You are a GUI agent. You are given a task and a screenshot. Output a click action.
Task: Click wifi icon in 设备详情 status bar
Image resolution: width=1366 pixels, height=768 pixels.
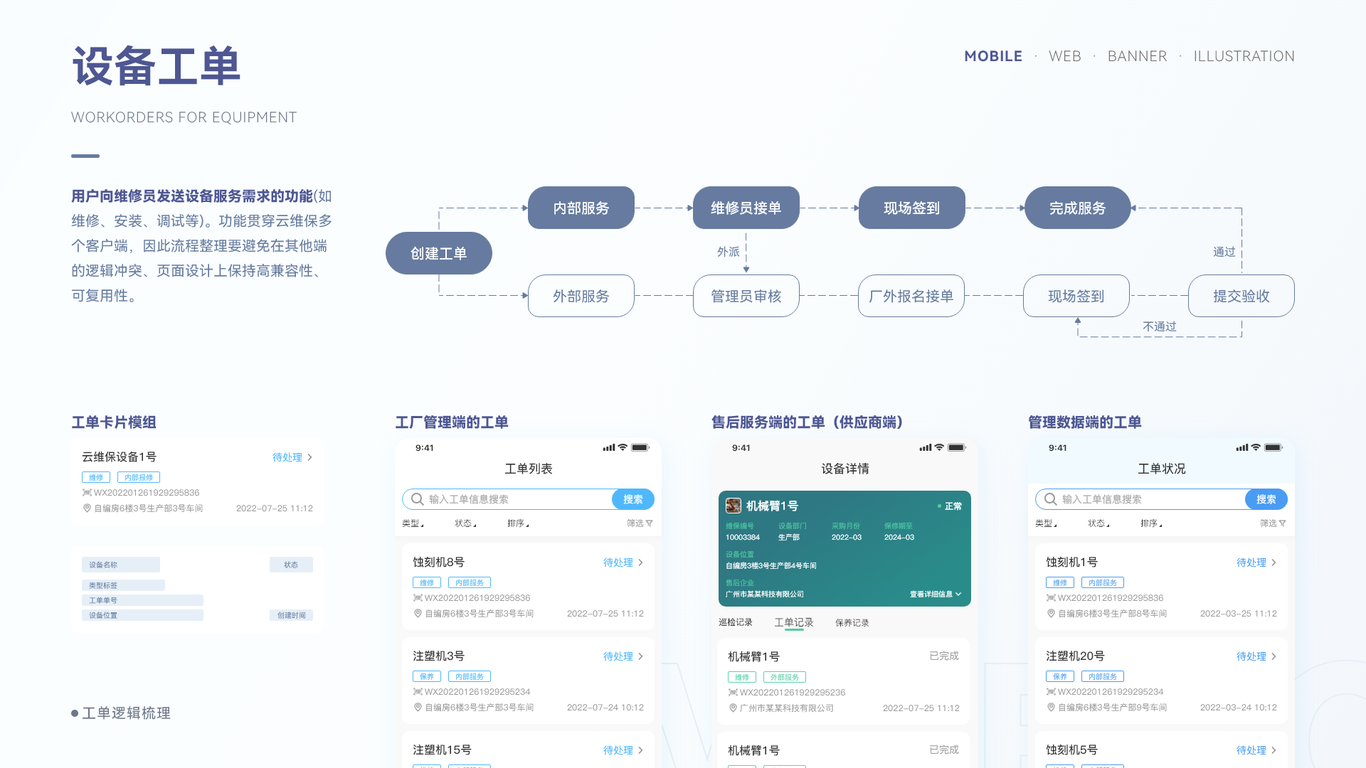(939, 448)
